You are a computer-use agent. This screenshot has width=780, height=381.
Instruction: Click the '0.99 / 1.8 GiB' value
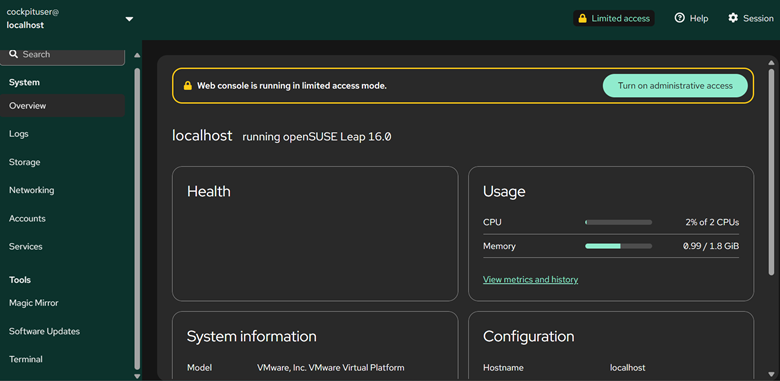711,246
